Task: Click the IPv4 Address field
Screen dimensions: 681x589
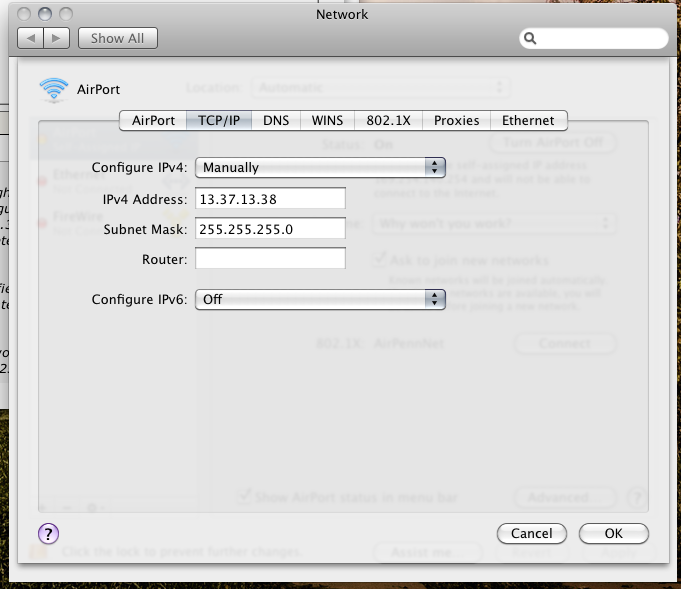Action: tap(270, 199)
